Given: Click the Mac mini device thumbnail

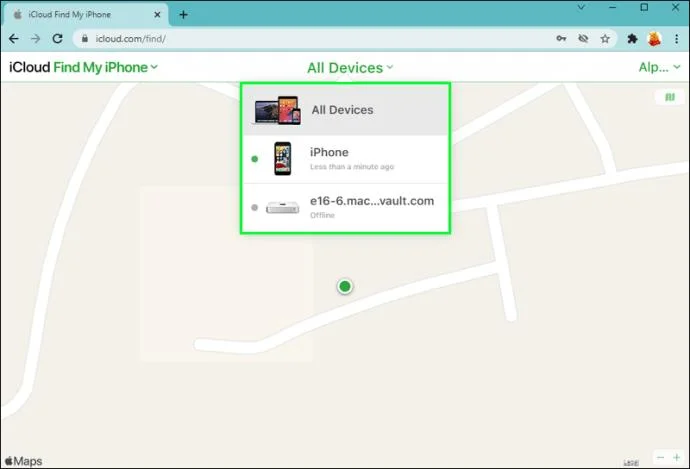Looking at the screenshot, I should click(x=283, y=207).
